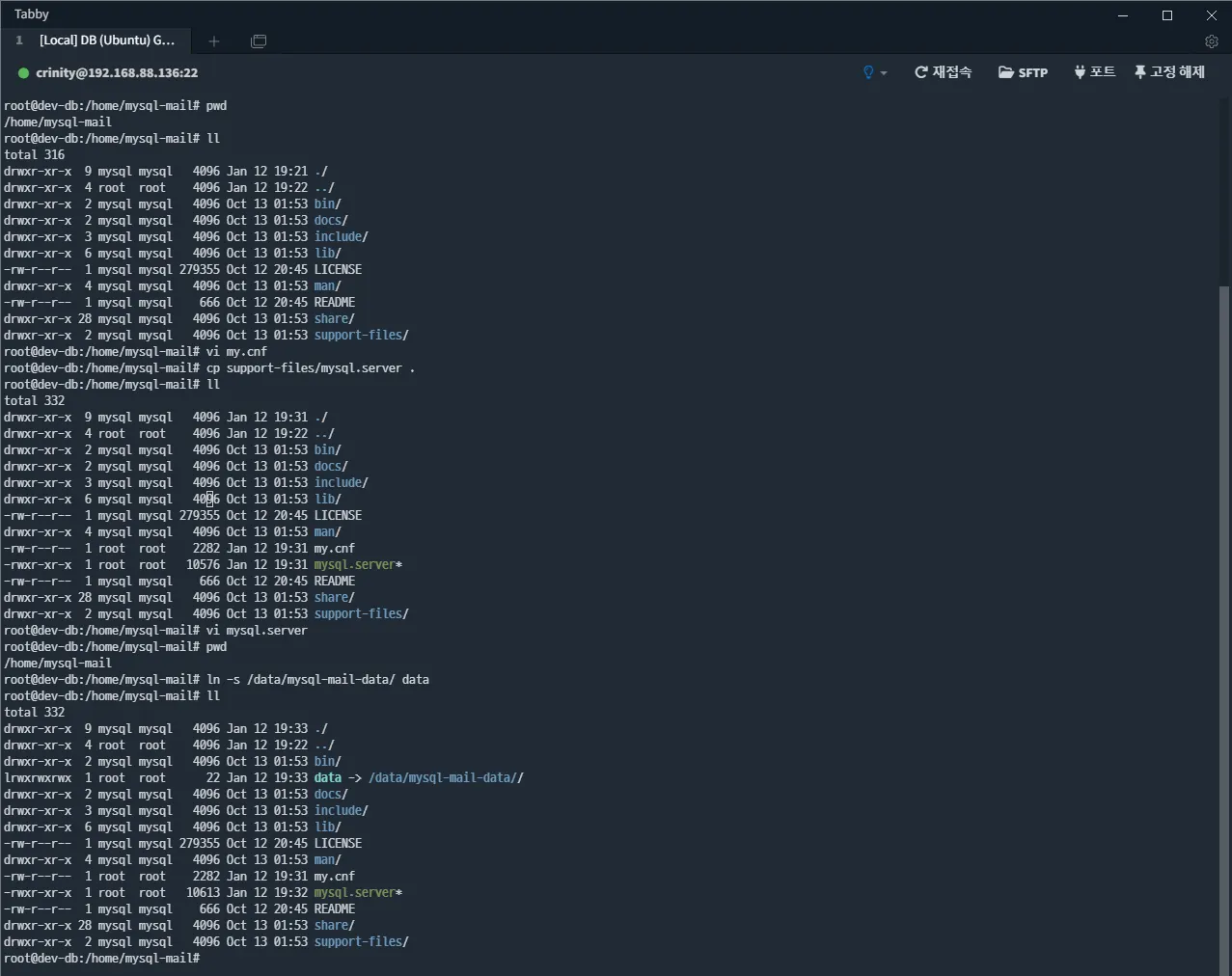1232x976 pixels.
Task: Click the green connection status dot
Action: pyautogui.click(x=23, y=73)
